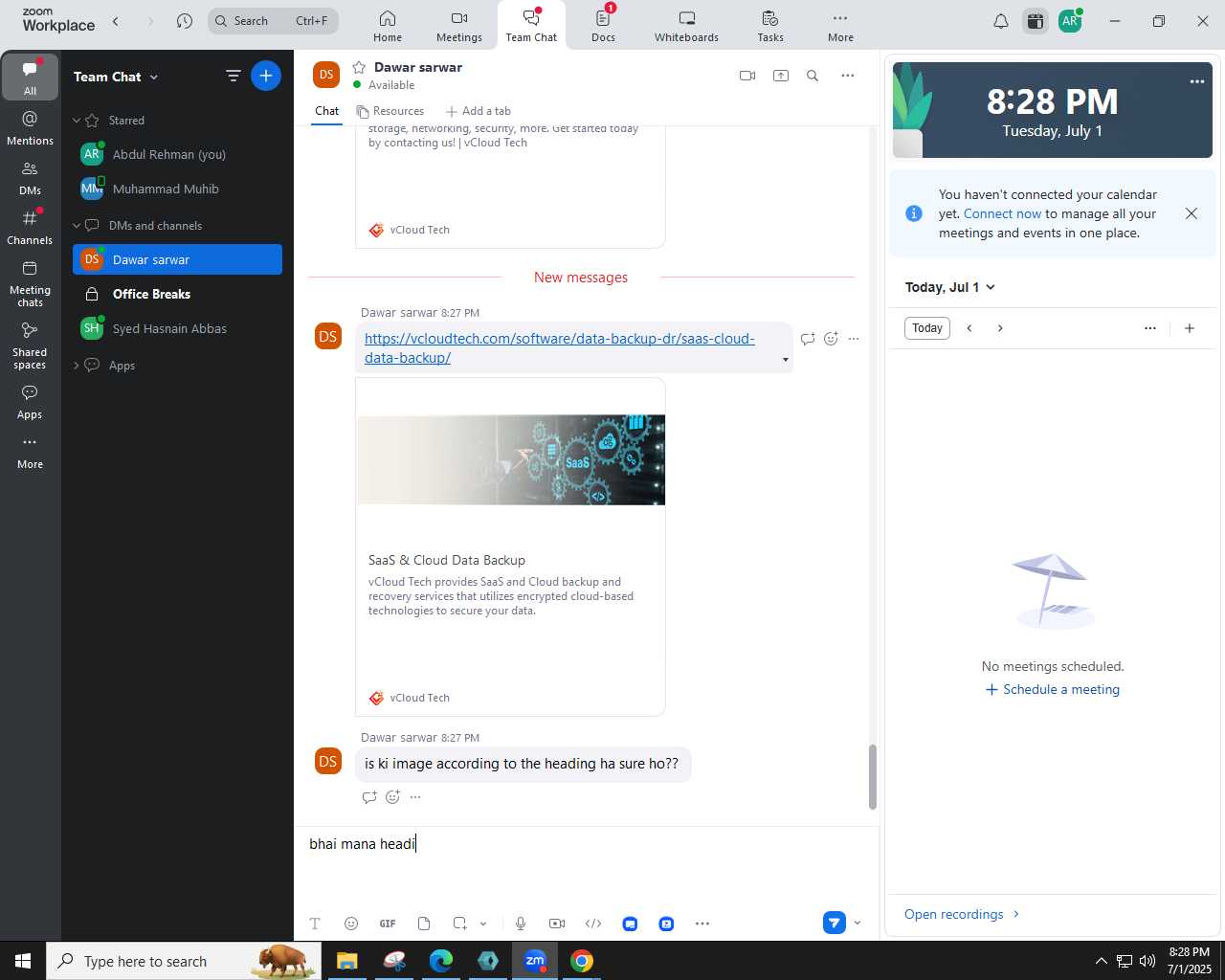
Task: Record an audio message with microphone icon
Action: coord(521,924)
